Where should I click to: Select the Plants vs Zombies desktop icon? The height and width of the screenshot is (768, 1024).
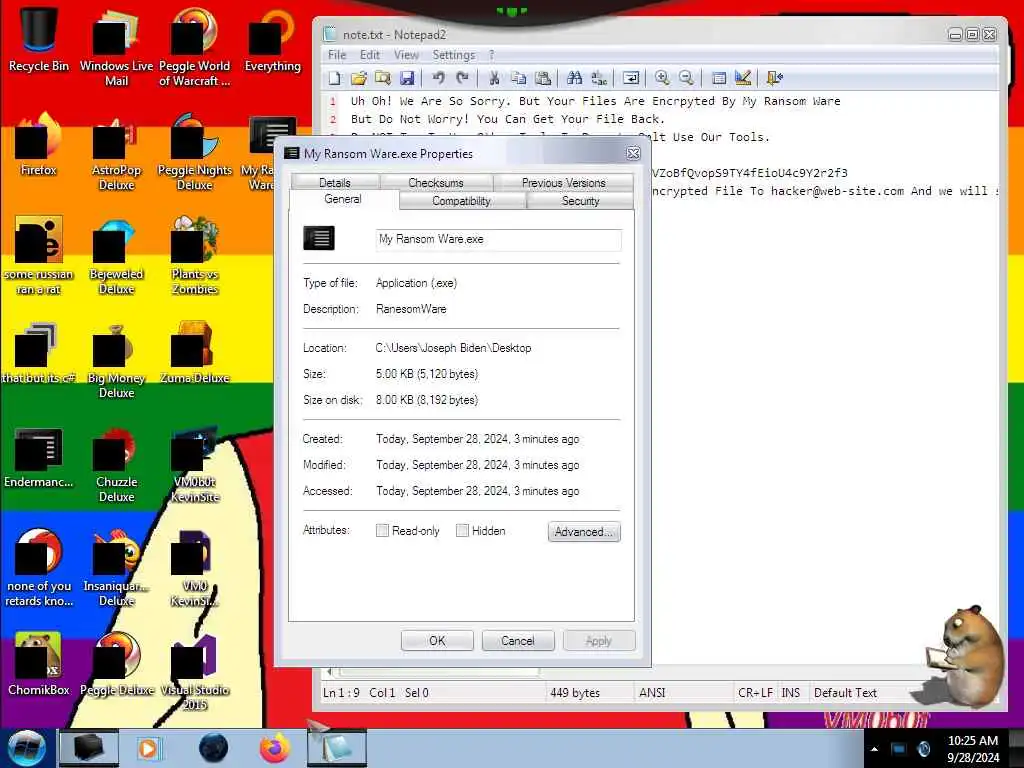[195, 255]
